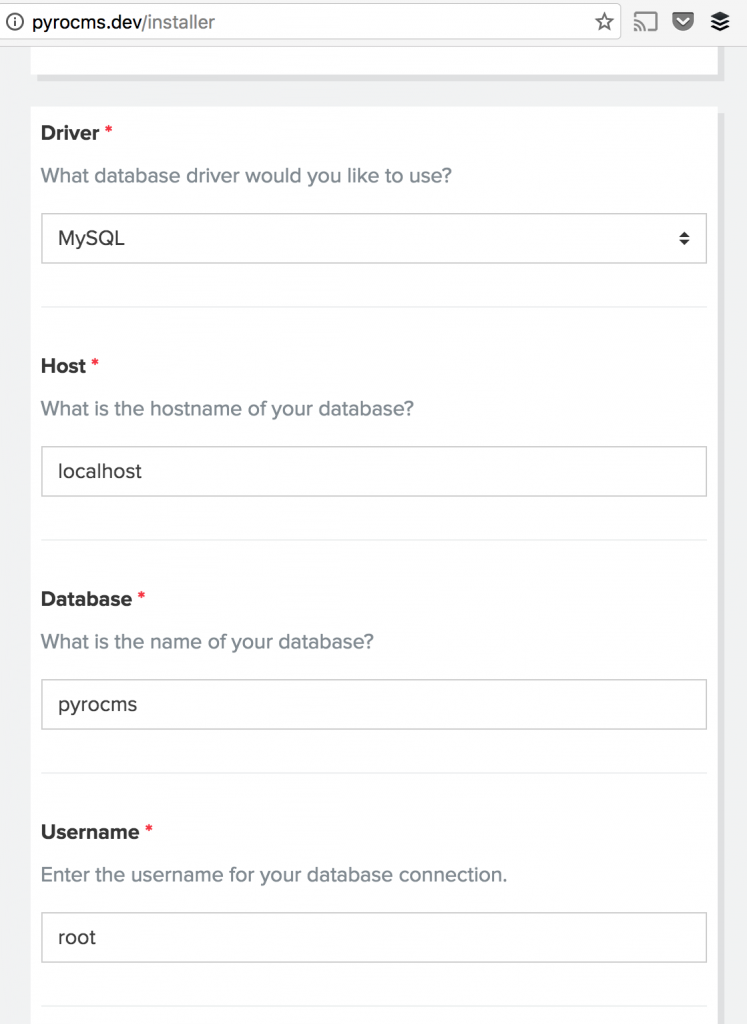The width and height of the screenshot is (747, 1024).
Task: Click the Database field containing pyrocms
Action: click(x=373, y=704)
